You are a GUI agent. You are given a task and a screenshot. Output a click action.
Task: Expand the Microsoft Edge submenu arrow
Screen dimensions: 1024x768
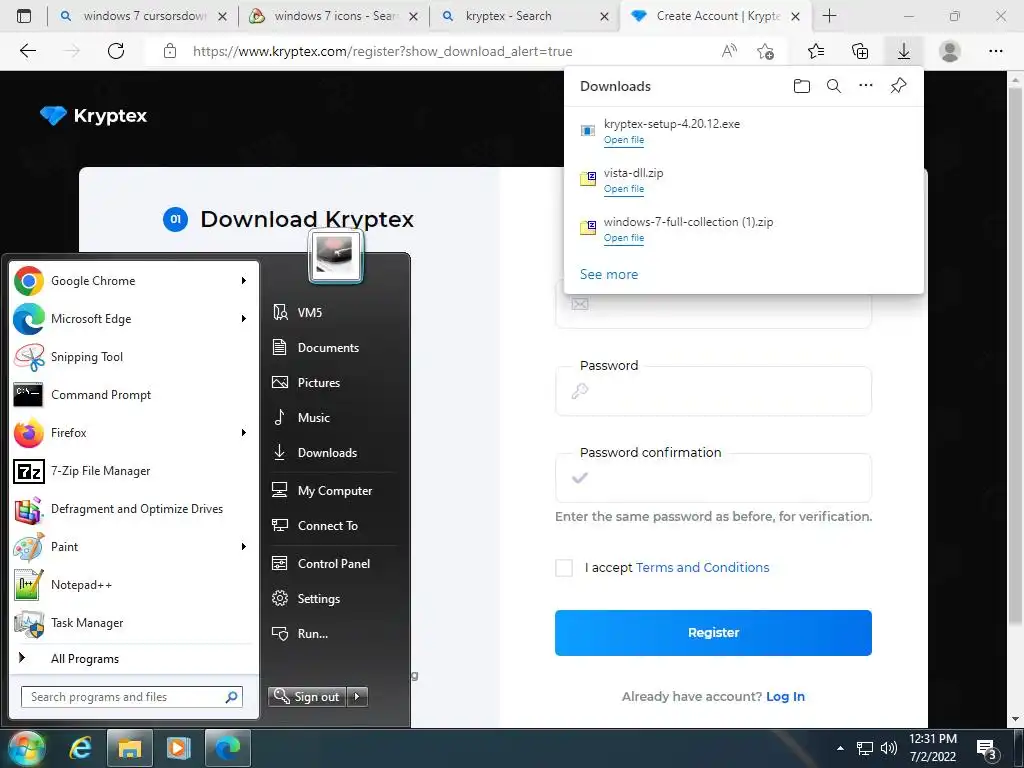click(244, 319)
